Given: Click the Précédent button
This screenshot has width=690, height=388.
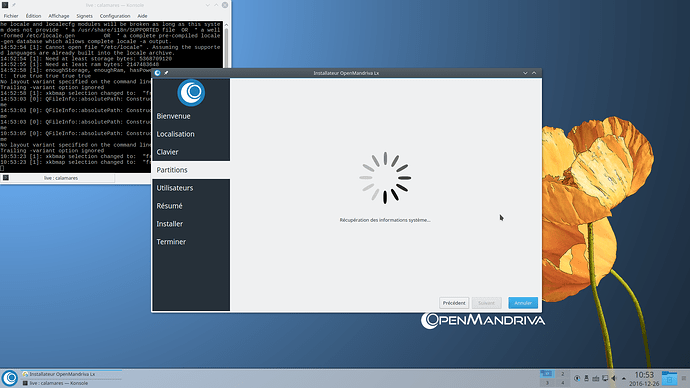Looking at the screenshot, I should (x=454, y=303).
